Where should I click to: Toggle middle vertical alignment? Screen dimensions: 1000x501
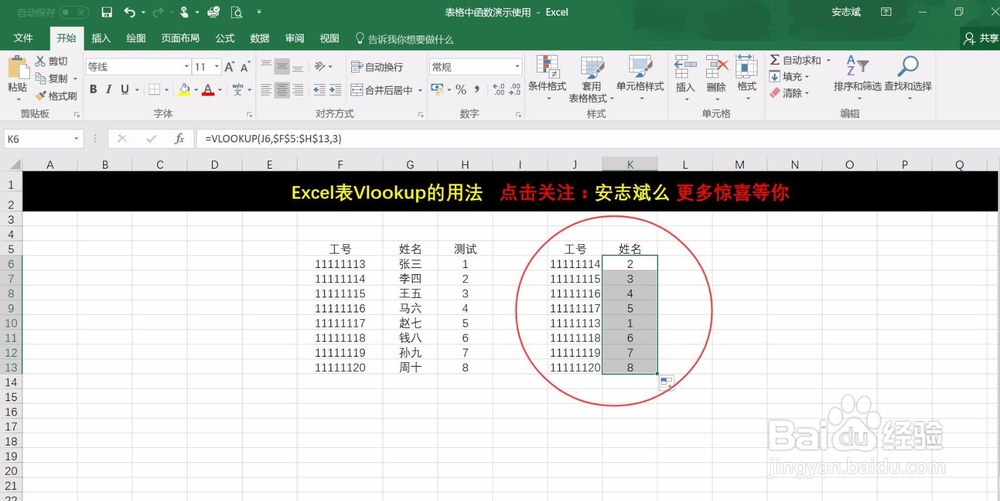[x=282, y=66]
